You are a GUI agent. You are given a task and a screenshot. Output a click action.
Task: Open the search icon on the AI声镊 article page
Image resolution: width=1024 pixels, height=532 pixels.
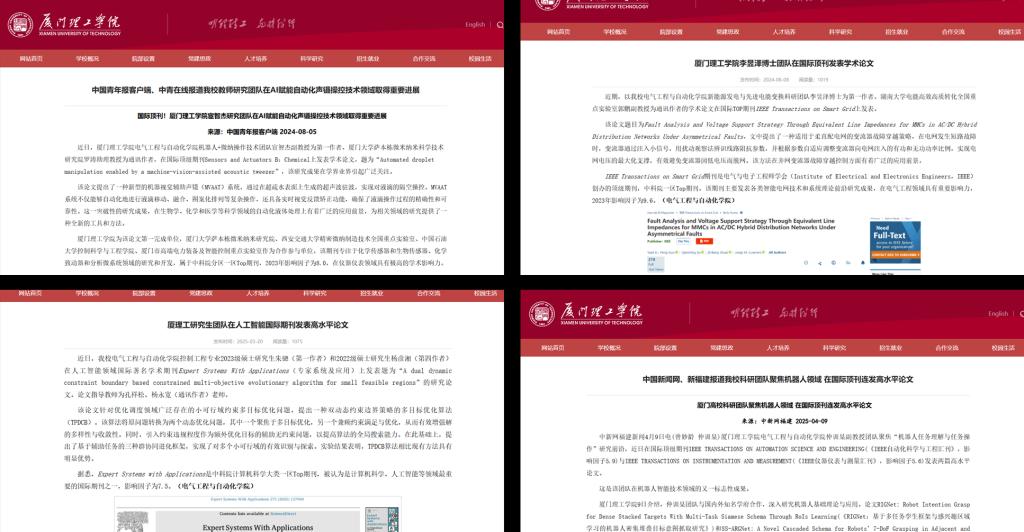pyautogui.click(x=500, y=25)
